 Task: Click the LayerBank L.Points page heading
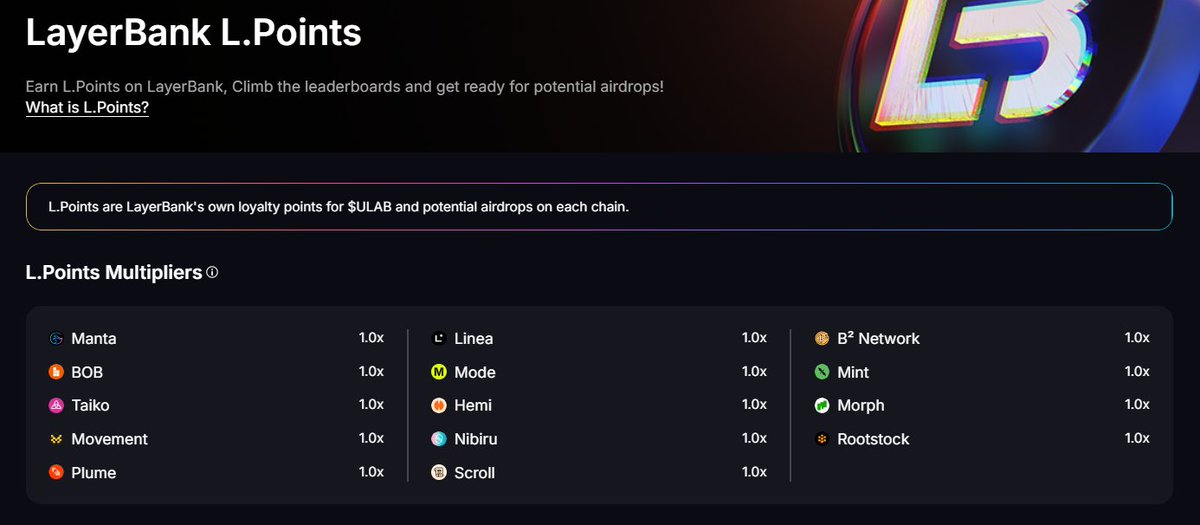pyautogui.click(x=193, y=33)
